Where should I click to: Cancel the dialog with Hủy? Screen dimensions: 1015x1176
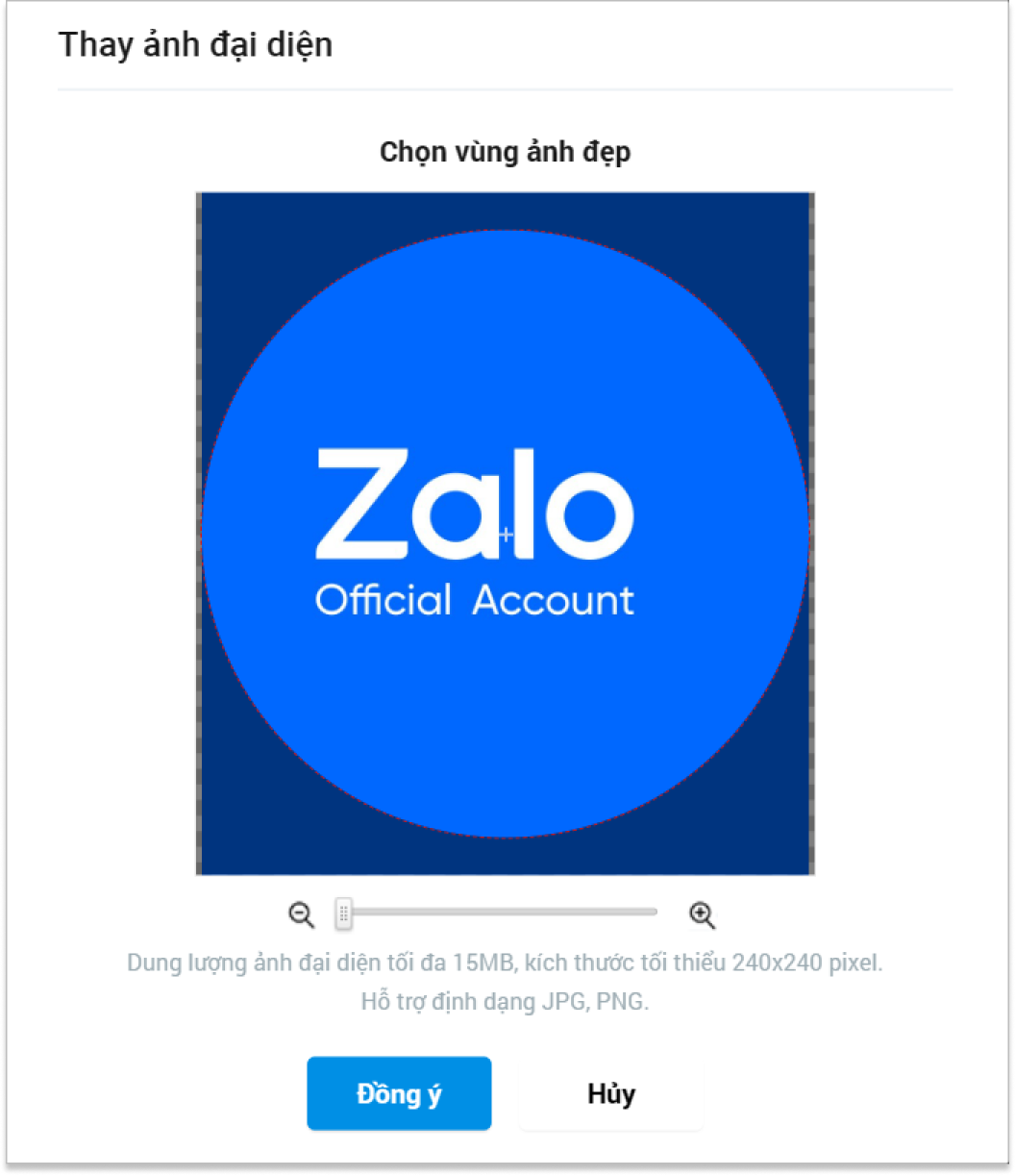pos(611,1093)
